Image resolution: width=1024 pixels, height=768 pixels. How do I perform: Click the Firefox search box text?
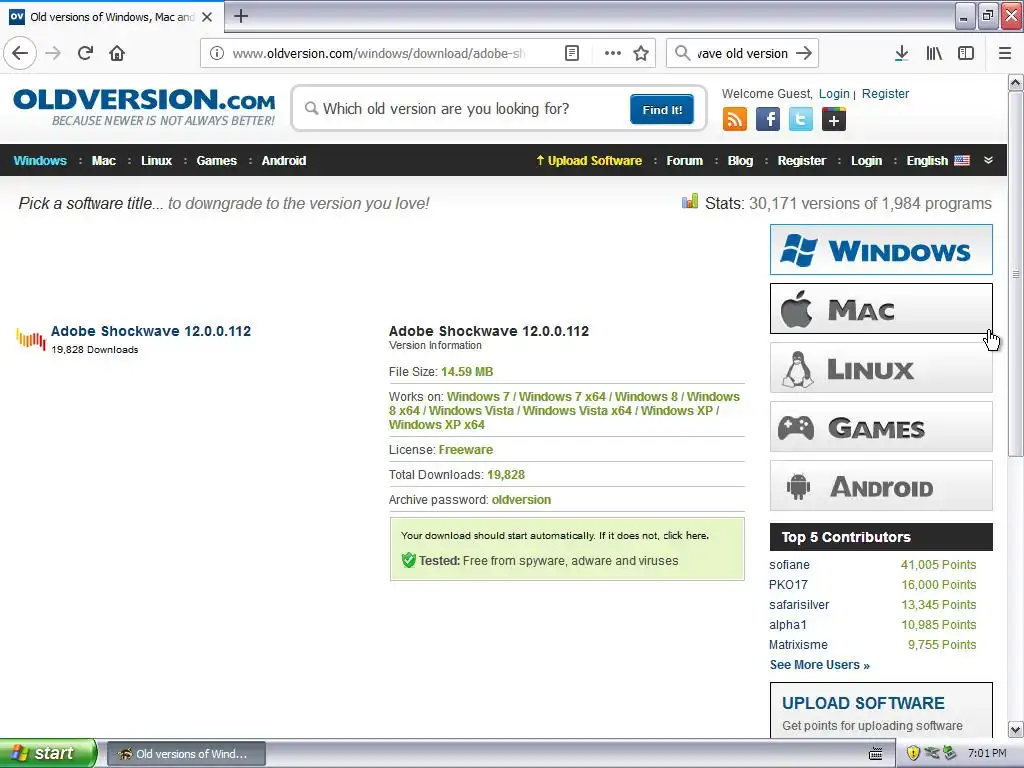(742, 53)
